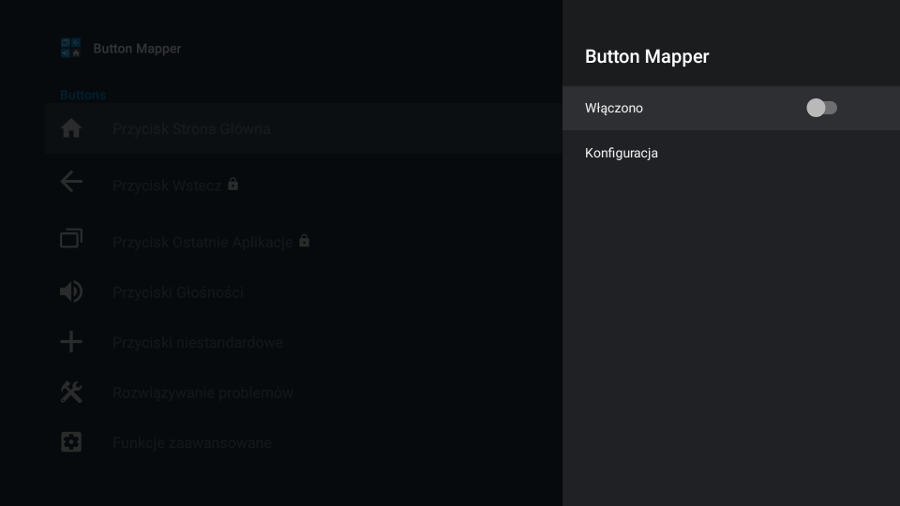Click the lock icon next to Przycisk Wstecz
Image resolution: width=900 pixels, height=506 pixels.
(x=232, y=184)
